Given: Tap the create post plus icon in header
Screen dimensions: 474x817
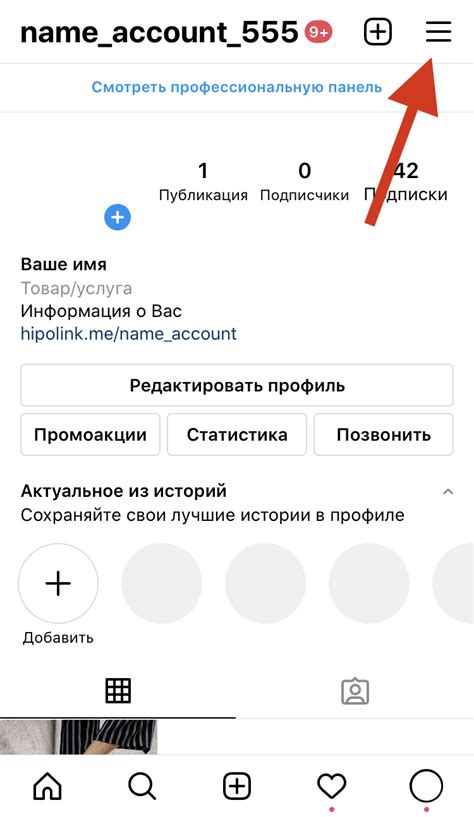Looking at the screenshot, I should tap(377, 32).
